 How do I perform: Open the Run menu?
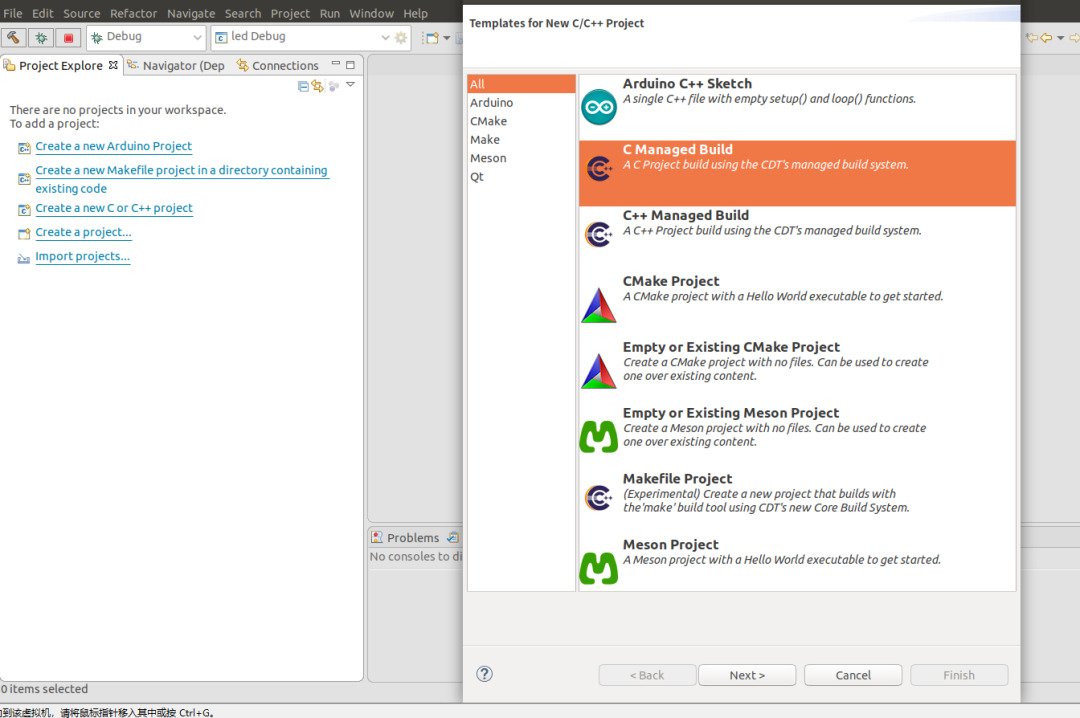point(329,13)
